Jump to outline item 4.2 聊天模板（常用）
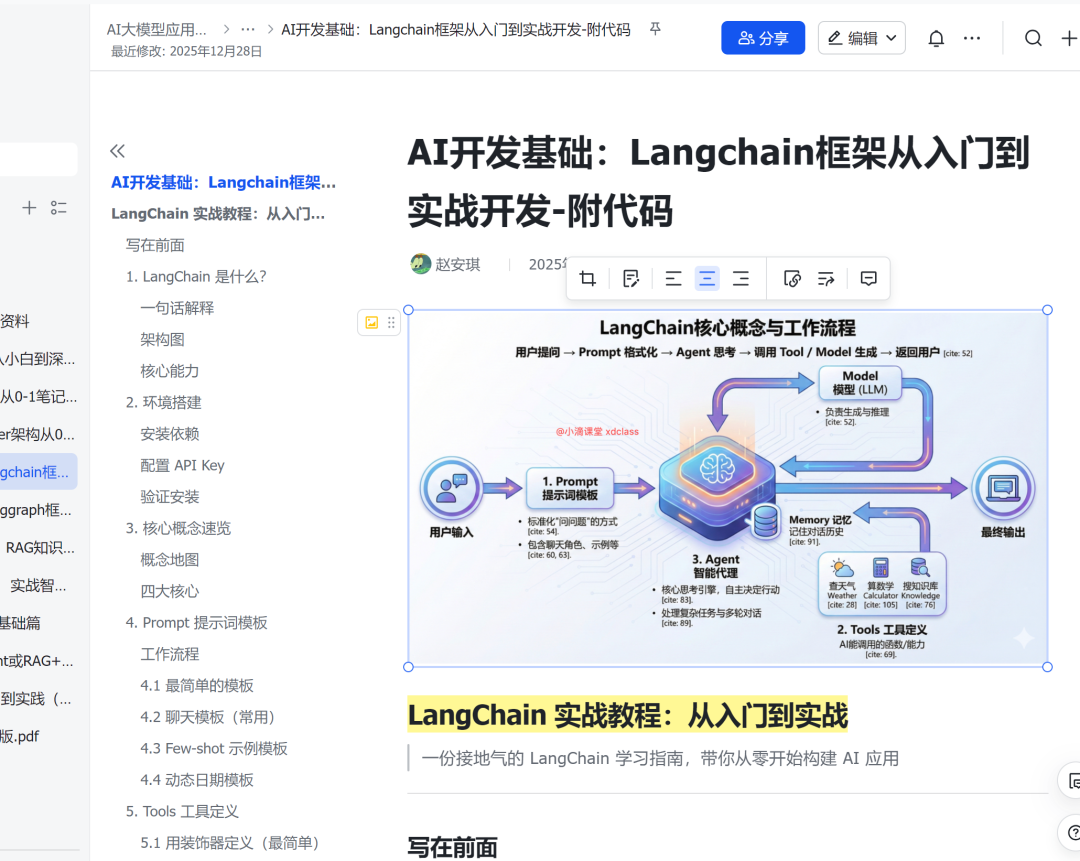The width and height of the screenshot is (1080, 861). click(207, 717)
